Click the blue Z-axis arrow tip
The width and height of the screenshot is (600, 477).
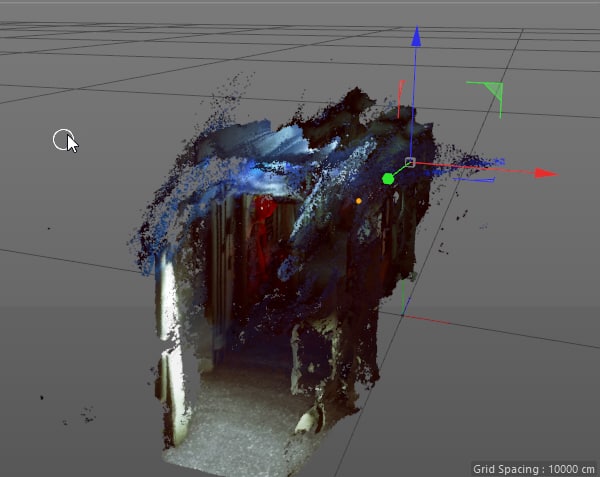click(416, 37)
